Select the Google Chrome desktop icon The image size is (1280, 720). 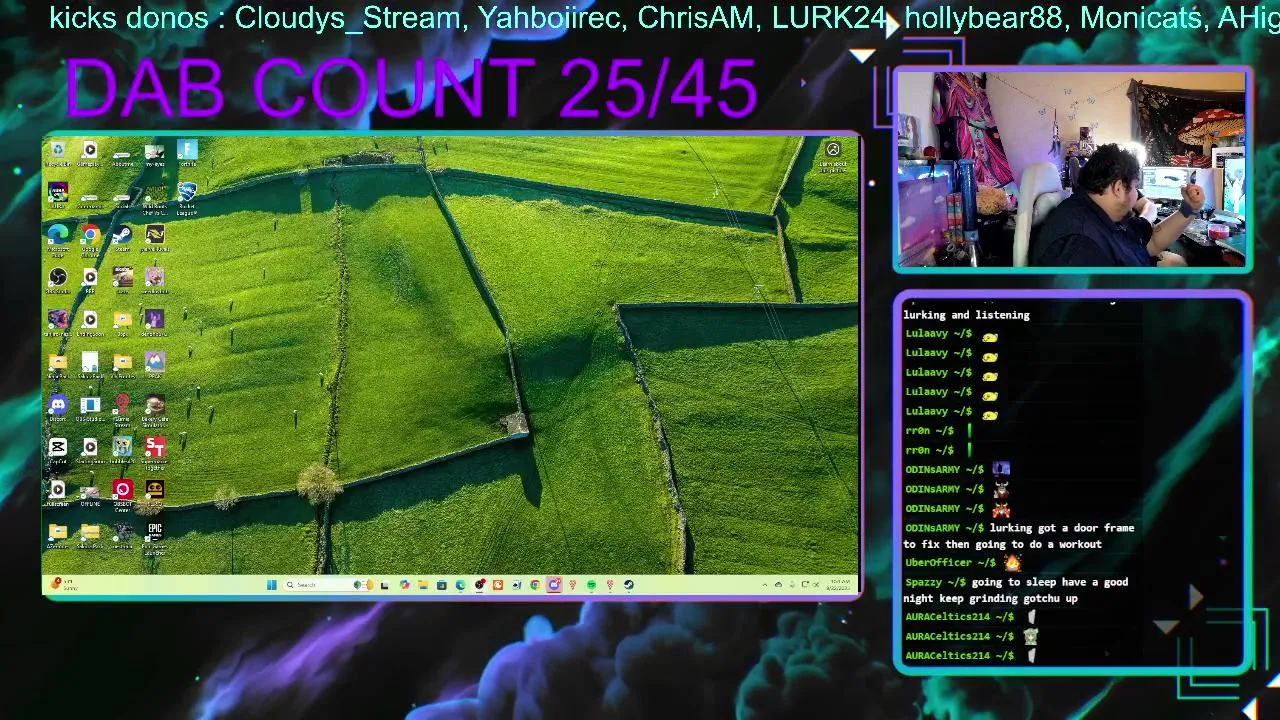tap(90, 240)
